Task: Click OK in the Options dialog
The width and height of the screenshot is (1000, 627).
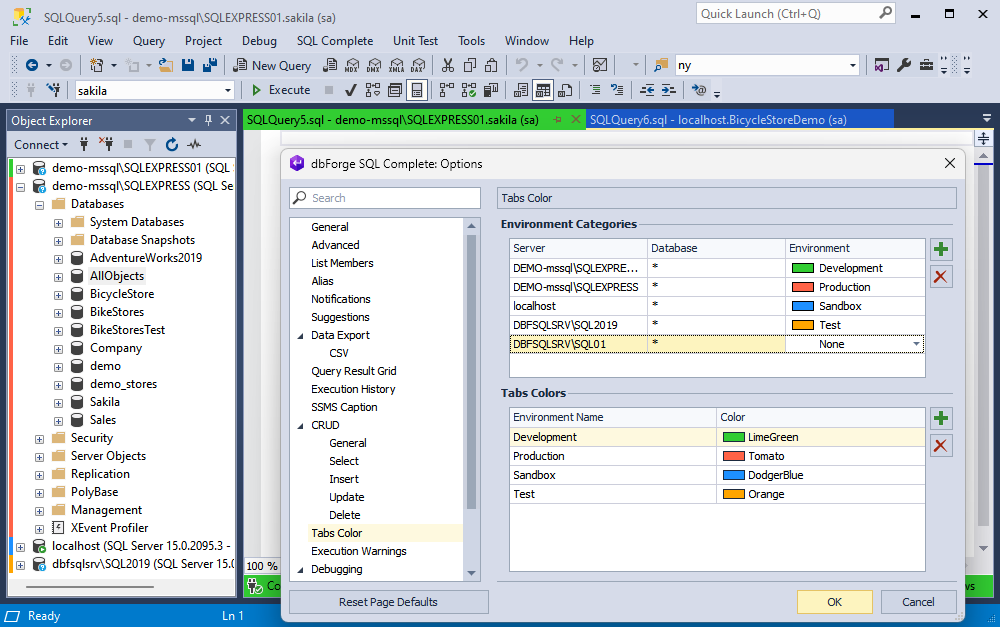Action: (x=834, y=601)
